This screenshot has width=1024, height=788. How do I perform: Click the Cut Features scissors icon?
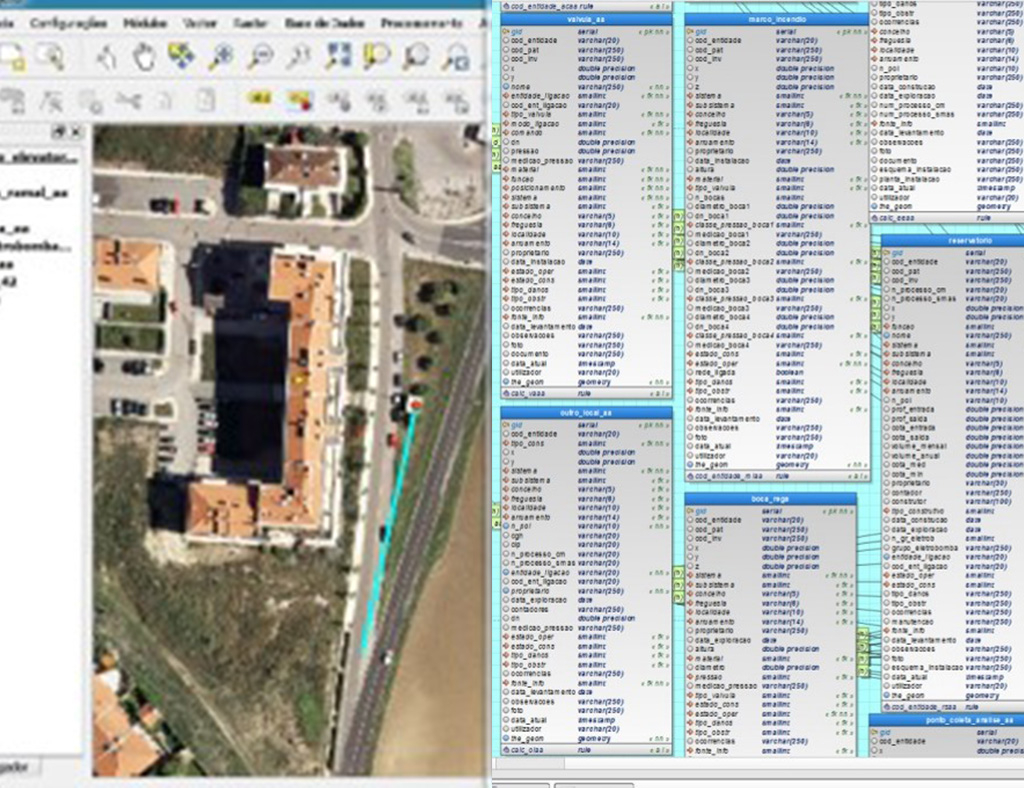pyautogui.click(x=129, y=101)
